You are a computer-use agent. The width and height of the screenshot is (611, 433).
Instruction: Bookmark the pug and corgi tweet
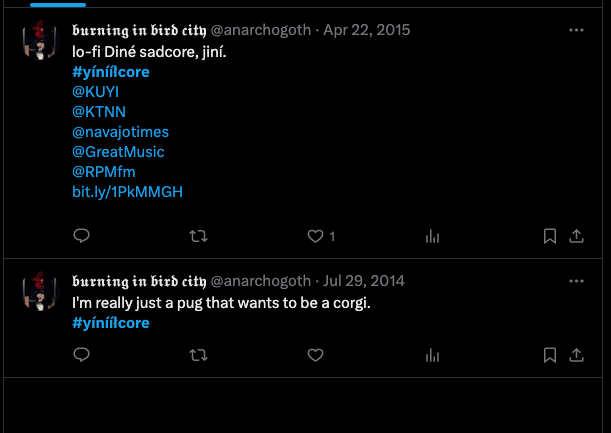pyautogui.click(x=549, y=354)
